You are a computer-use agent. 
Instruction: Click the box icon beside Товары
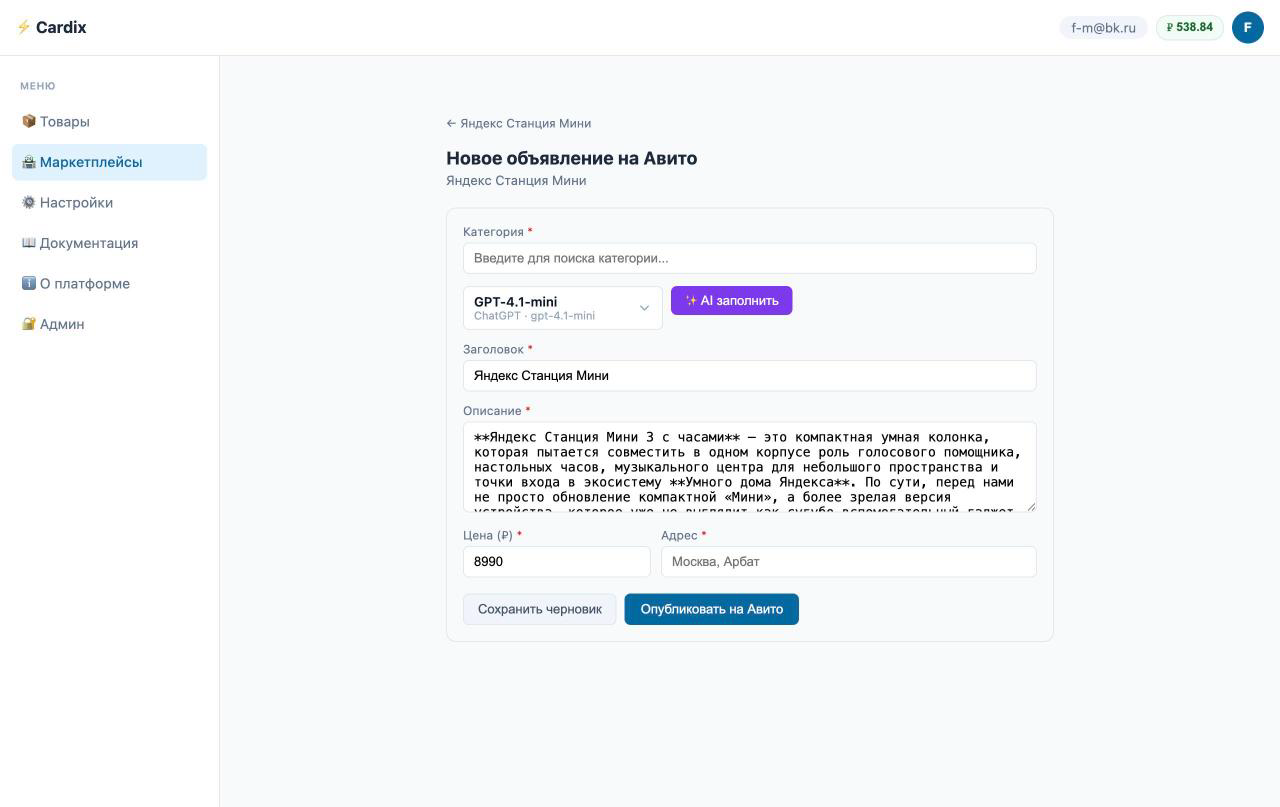click(x=29, y=121)
